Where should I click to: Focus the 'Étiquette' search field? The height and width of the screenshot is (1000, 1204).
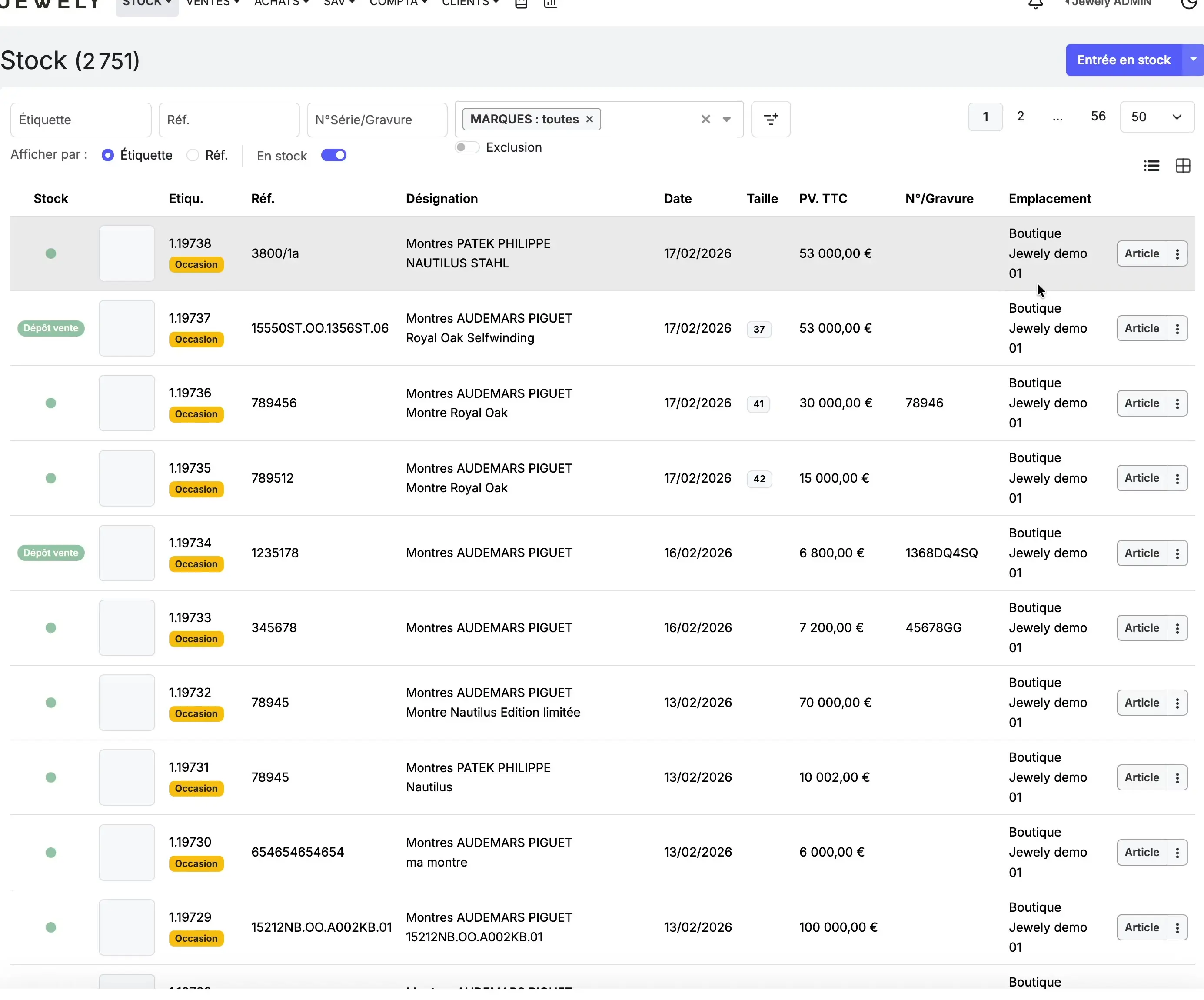(x=81, y=120)
